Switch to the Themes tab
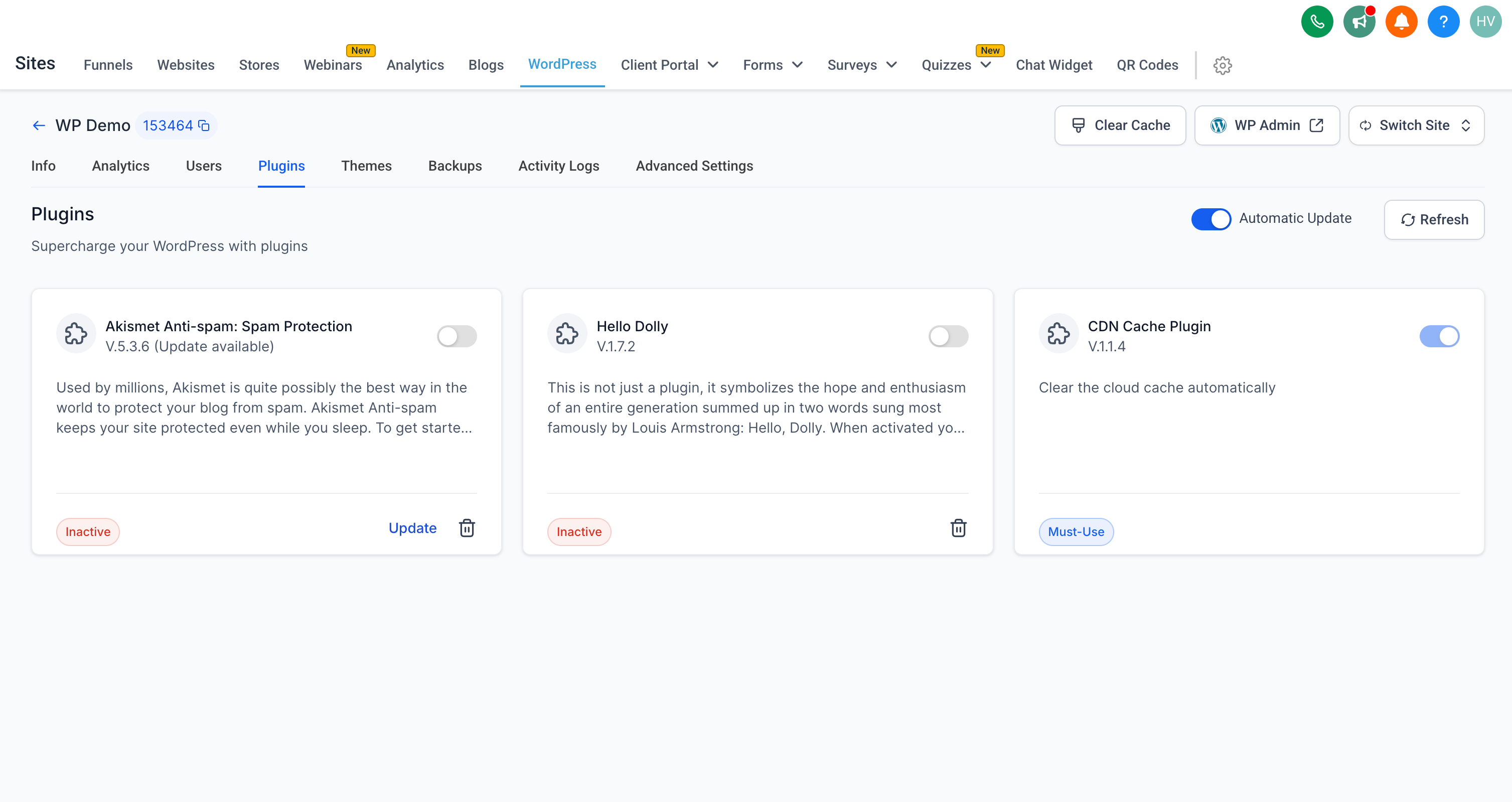Image resolution: width=1512 pixels, height=802 pixels. [366, 166]
